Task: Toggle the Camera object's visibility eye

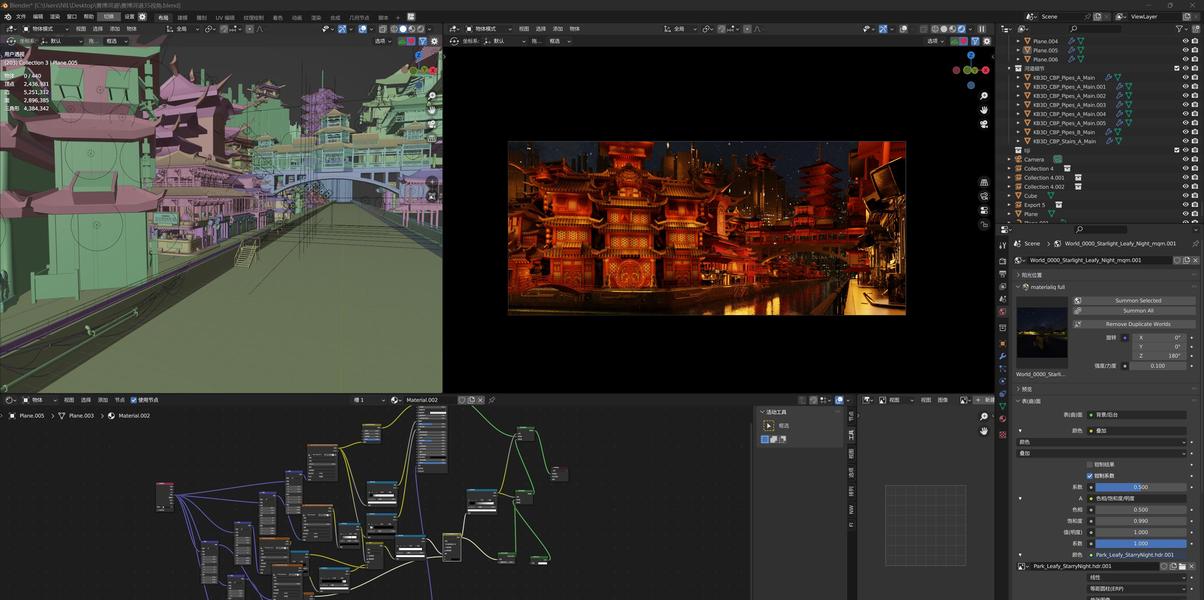Action: pos(1186,159)
